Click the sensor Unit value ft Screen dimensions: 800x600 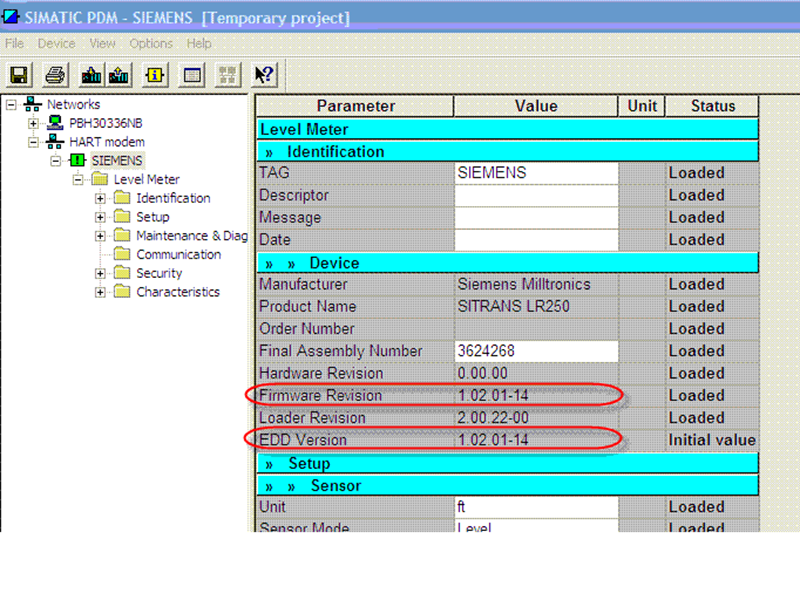pyautogui.click(x=536, y=507)
